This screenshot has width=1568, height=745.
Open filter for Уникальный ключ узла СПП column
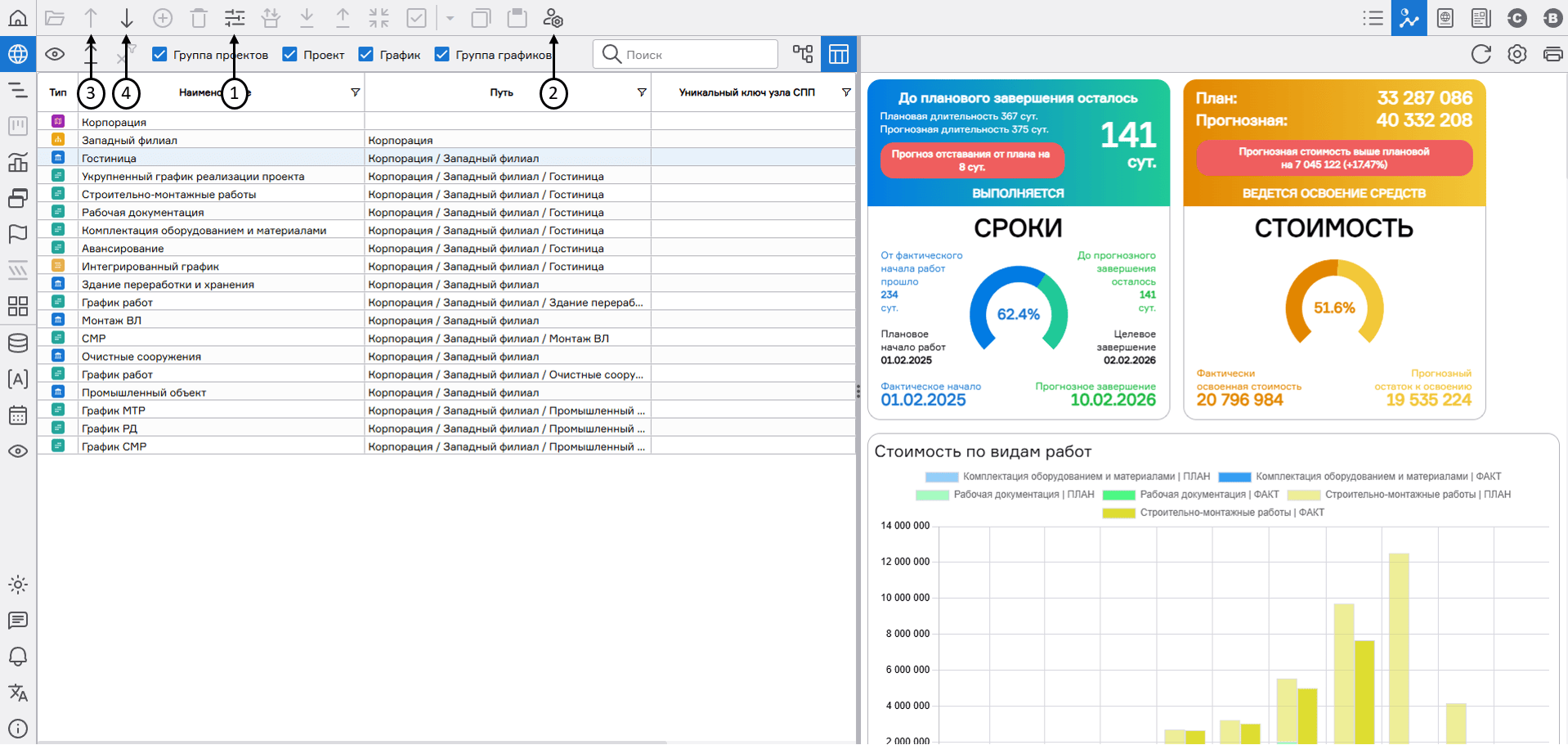point(846,92)
